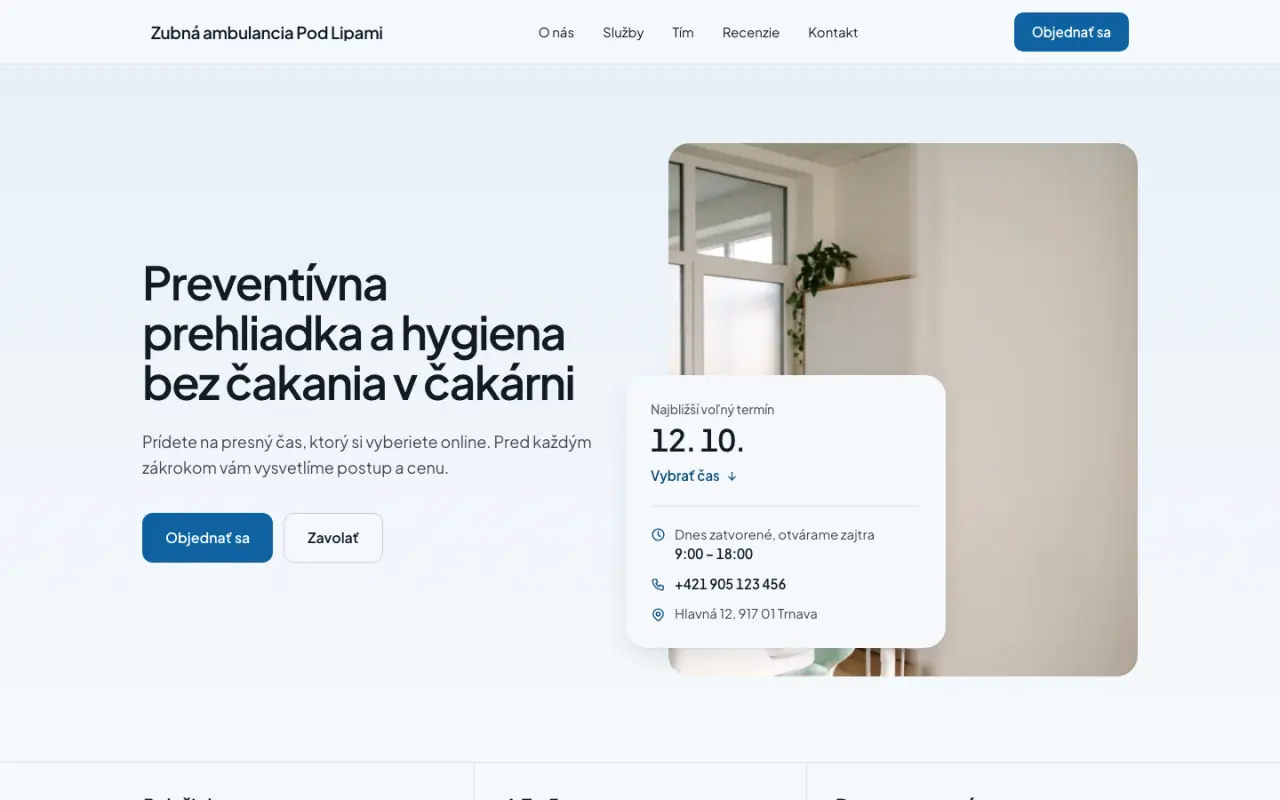
Task: Click the date 12. 10.
Action: [x=698, y=440]
